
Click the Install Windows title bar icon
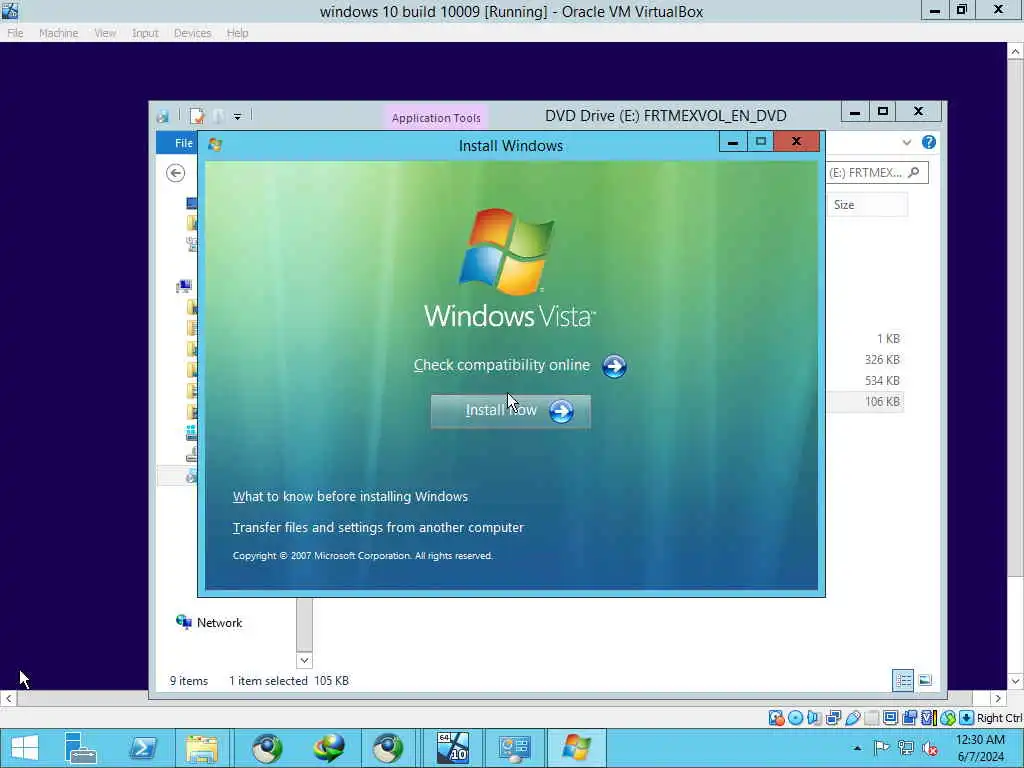pyautogui.click(x=215, y=144)
